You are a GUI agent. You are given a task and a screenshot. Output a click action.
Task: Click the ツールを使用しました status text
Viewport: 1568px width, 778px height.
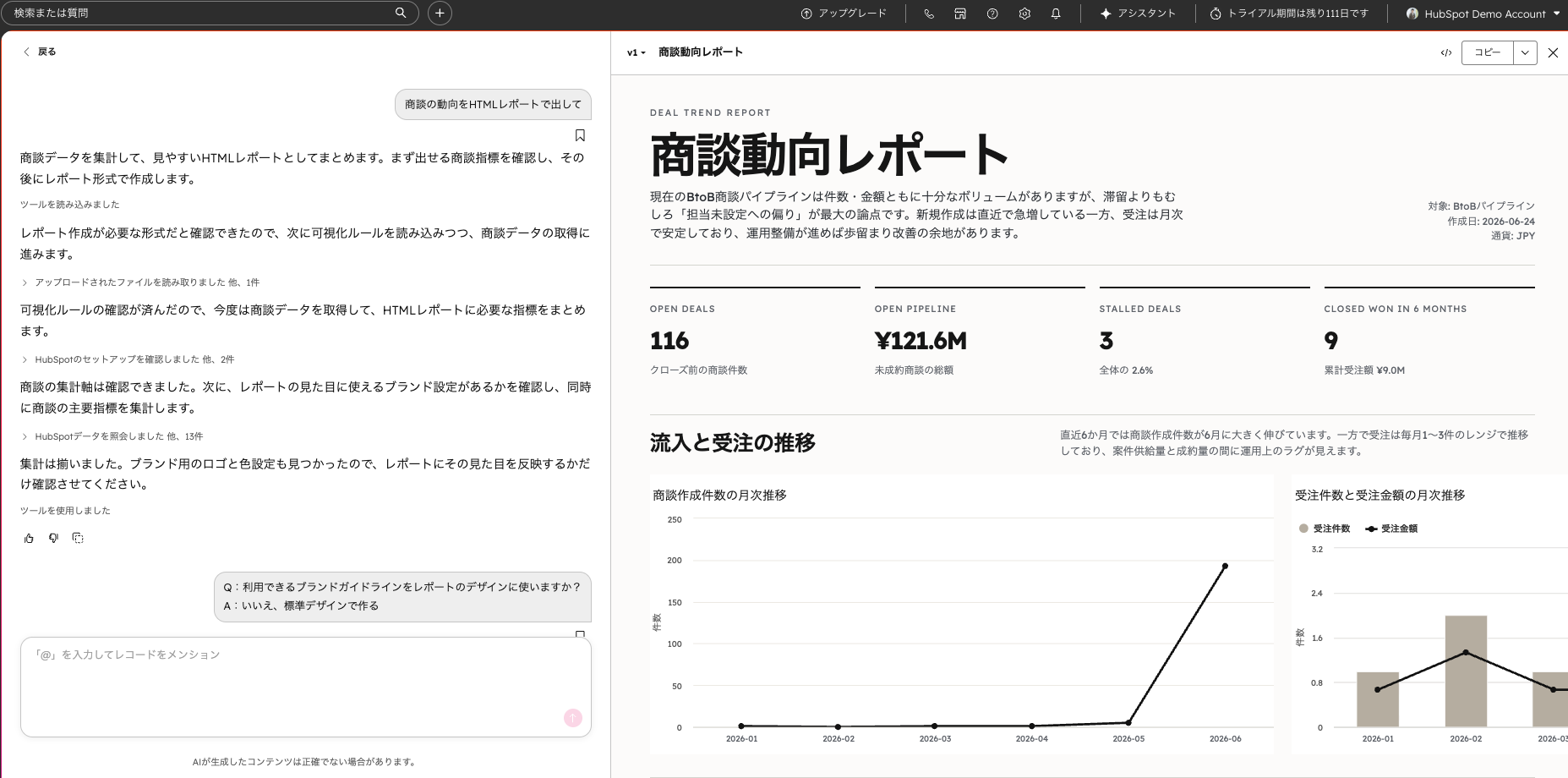(x=65, y=511)
